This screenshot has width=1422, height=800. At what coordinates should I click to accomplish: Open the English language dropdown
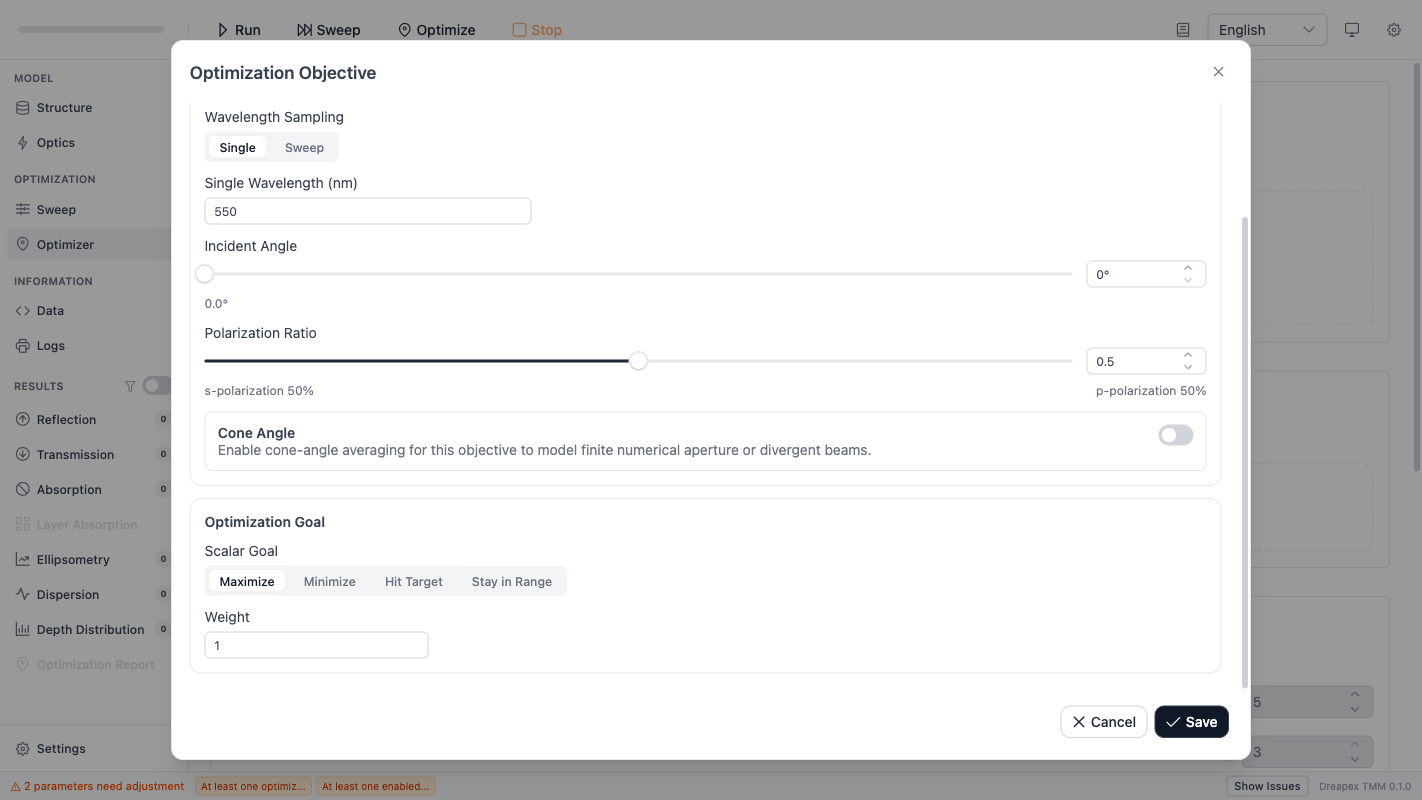click(x=1266, y=29)
